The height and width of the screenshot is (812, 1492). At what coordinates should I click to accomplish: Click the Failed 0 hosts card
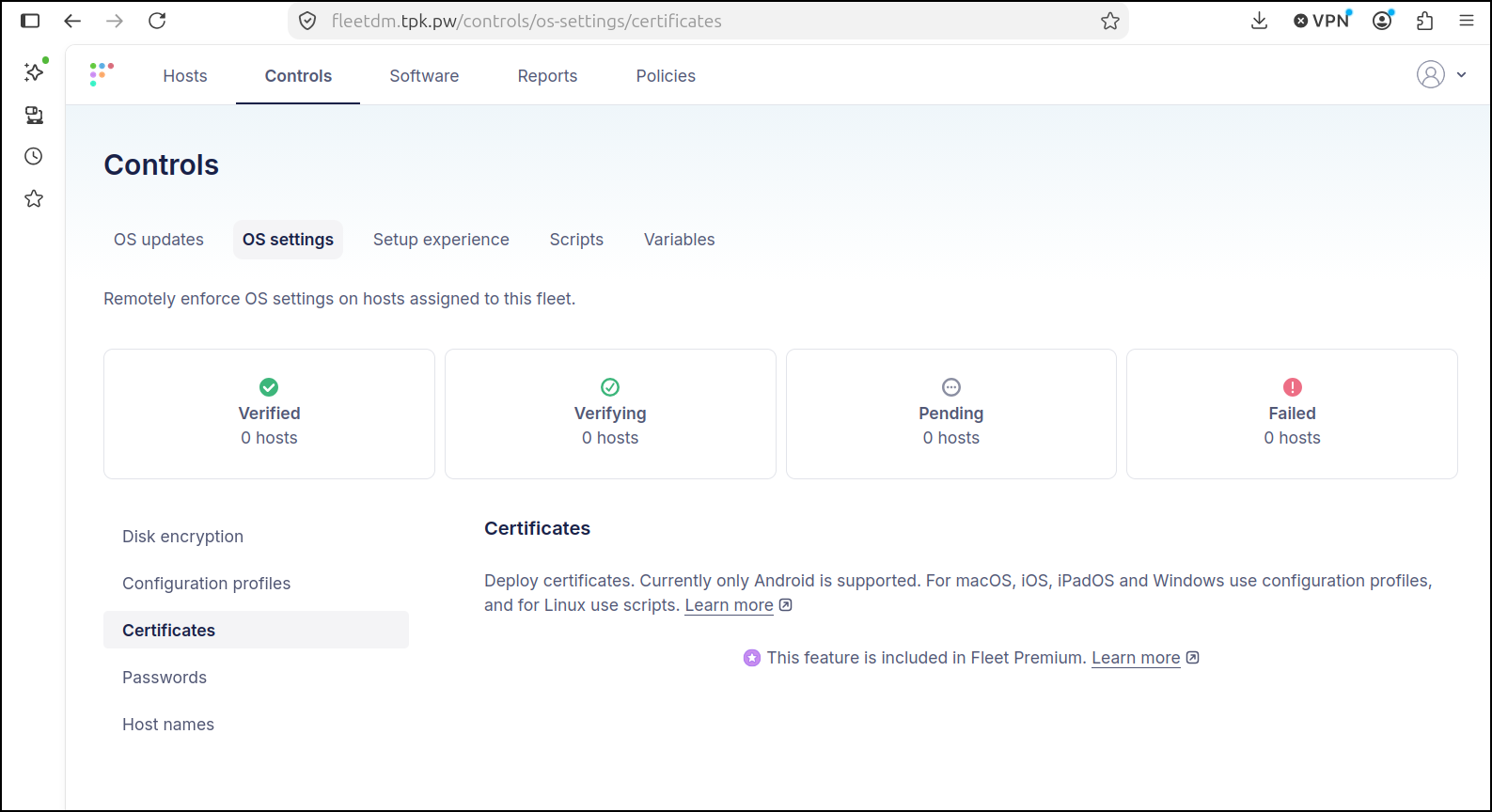coord(1292,414)
